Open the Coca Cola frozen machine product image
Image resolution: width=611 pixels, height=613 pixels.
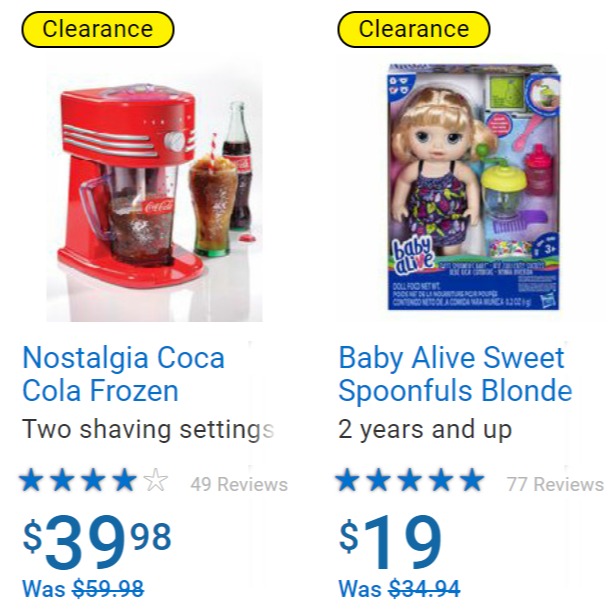(x=154, y=192)
